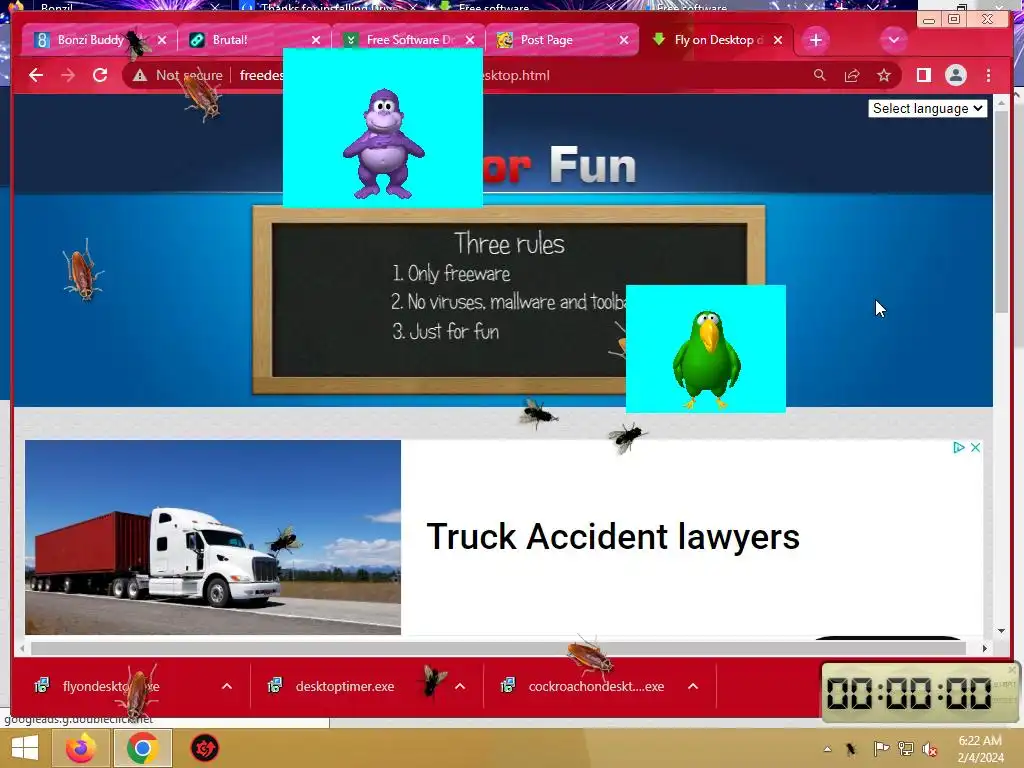Open the Action Center flag icon
Screen dimensions: 1024x768
point(881,749)
